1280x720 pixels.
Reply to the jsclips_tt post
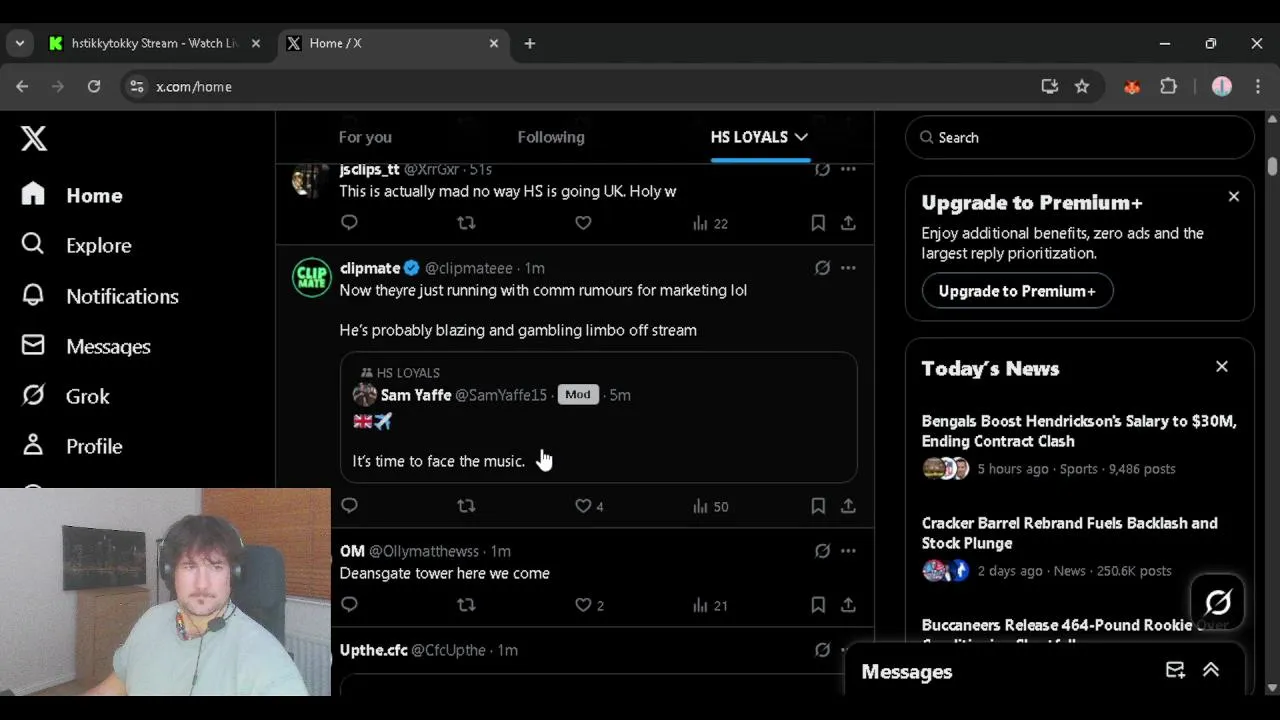point(349,223)
